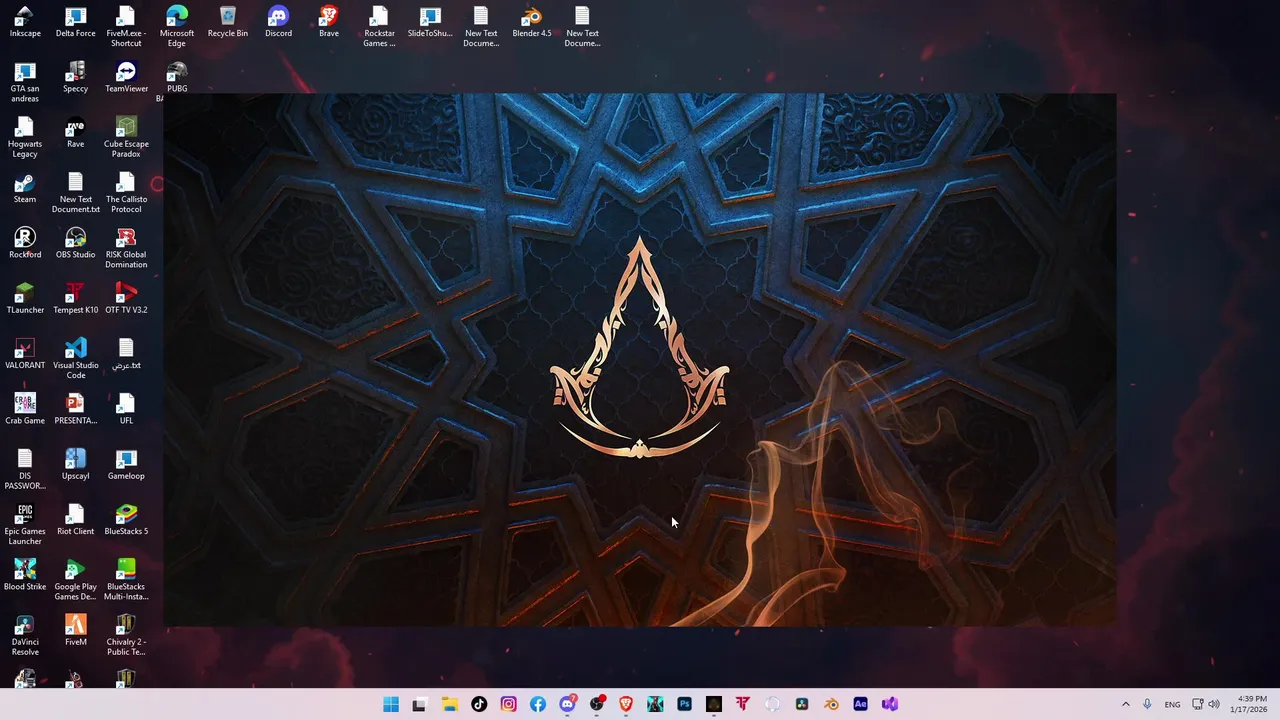Expand the hidden system tray icons

1125,704
